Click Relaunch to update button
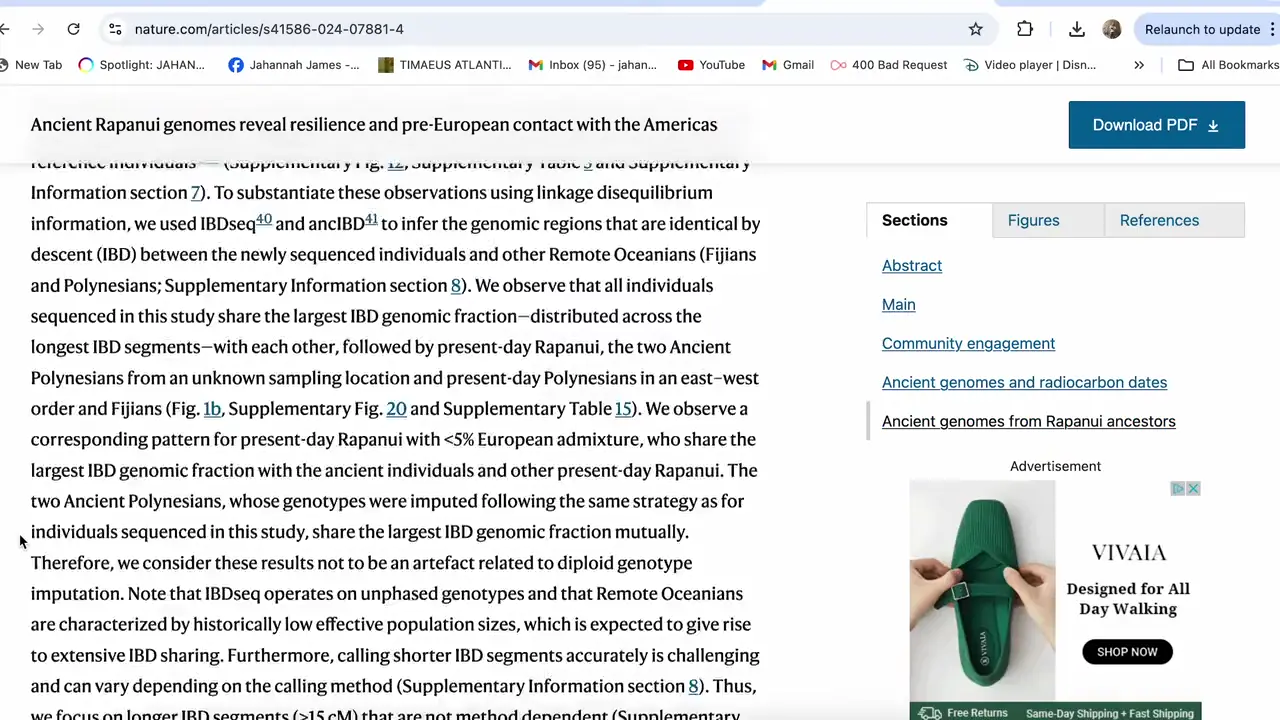Screen dimensions: 1280x720 1202,29
